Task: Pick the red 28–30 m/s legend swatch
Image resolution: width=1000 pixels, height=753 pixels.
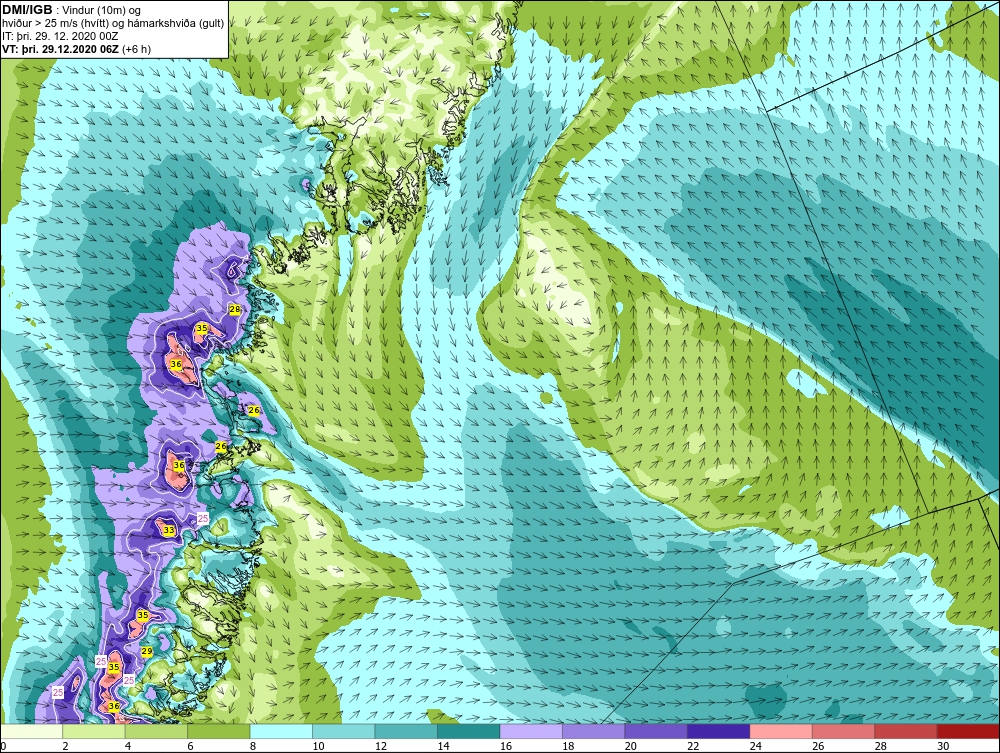Action: pos(906,731)
